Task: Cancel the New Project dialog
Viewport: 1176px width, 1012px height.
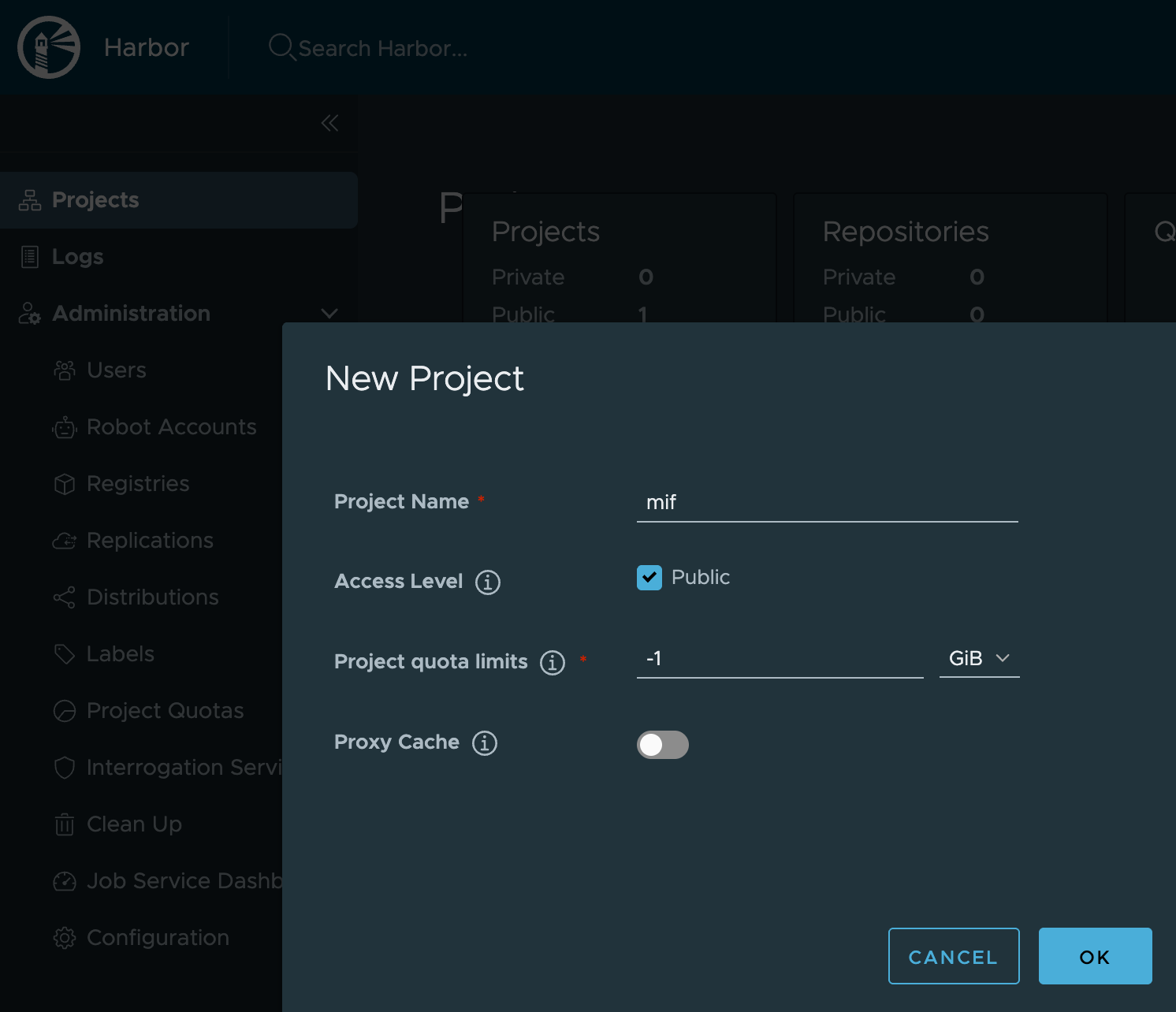Action: pyautogui.click(x=954, y=956)
